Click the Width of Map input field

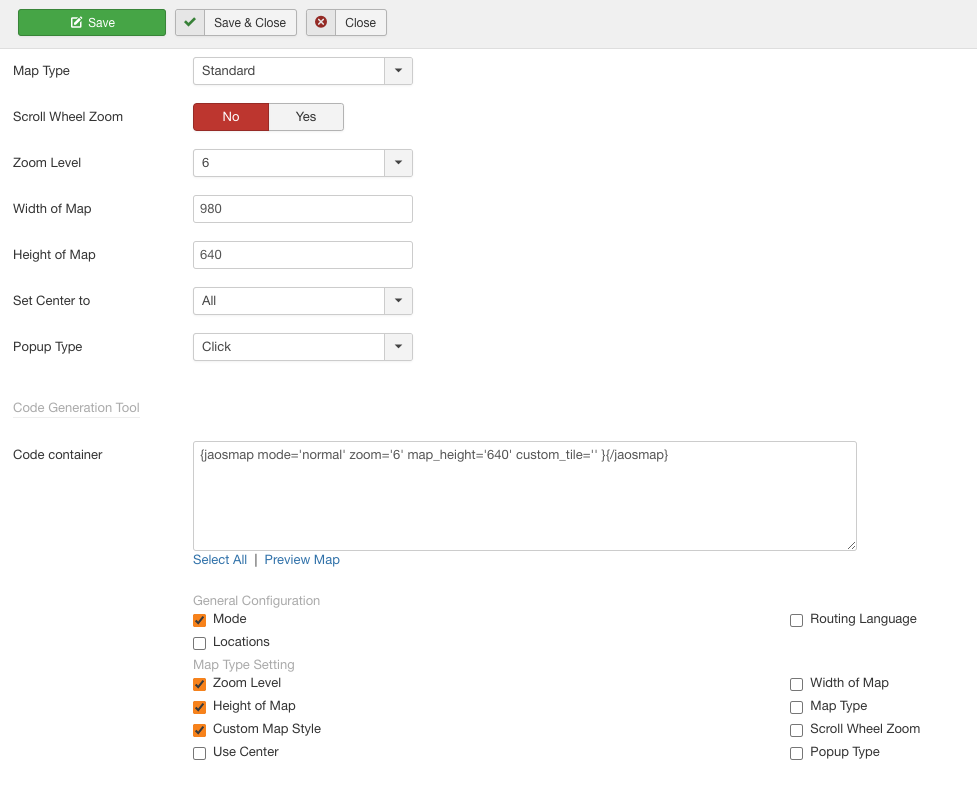[302, 209]
